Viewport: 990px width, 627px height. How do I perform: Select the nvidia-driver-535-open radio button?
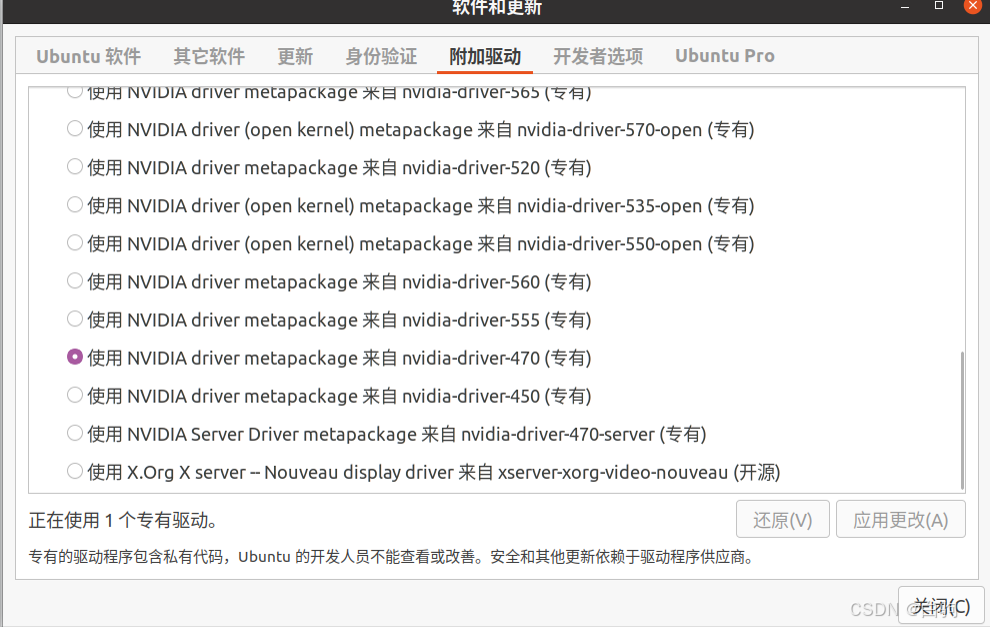tap(75, 205)
